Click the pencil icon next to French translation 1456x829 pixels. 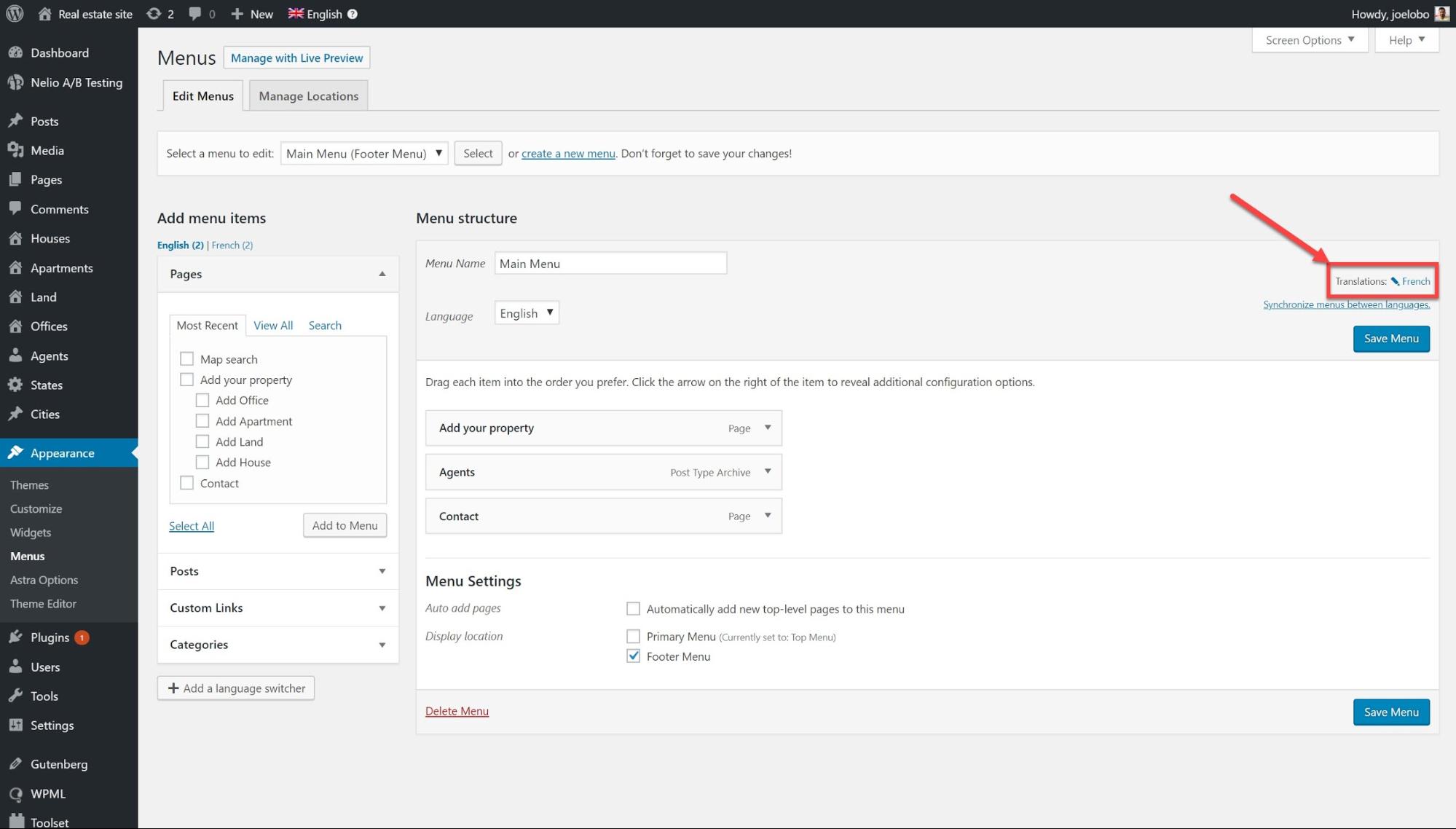[x=1395, y=281]
